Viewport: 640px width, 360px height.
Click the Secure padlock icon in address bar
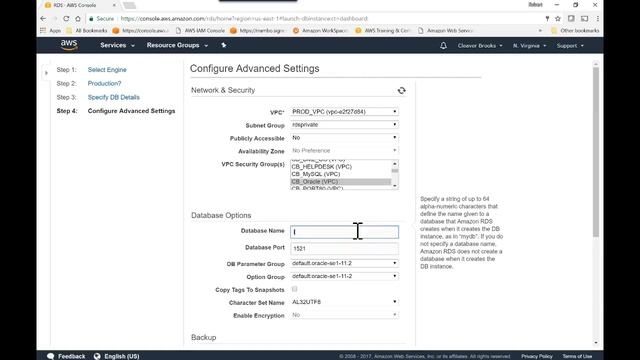[x=91, y=19]
